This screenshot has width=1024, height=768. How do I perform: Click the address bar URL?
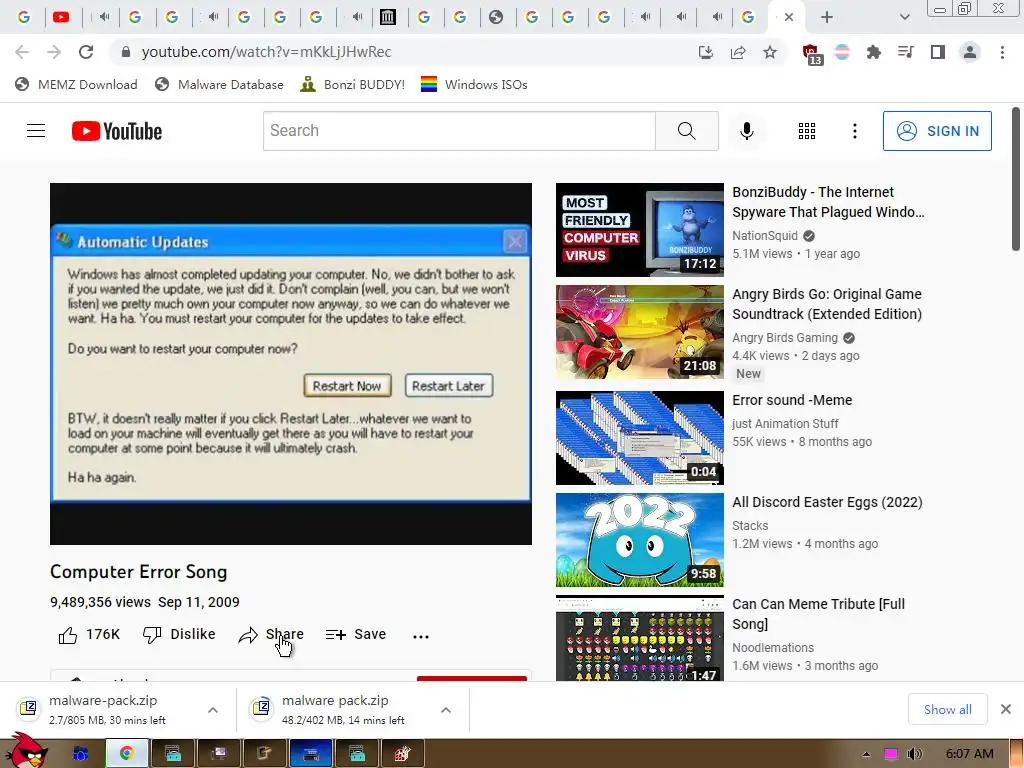[266, 52]
